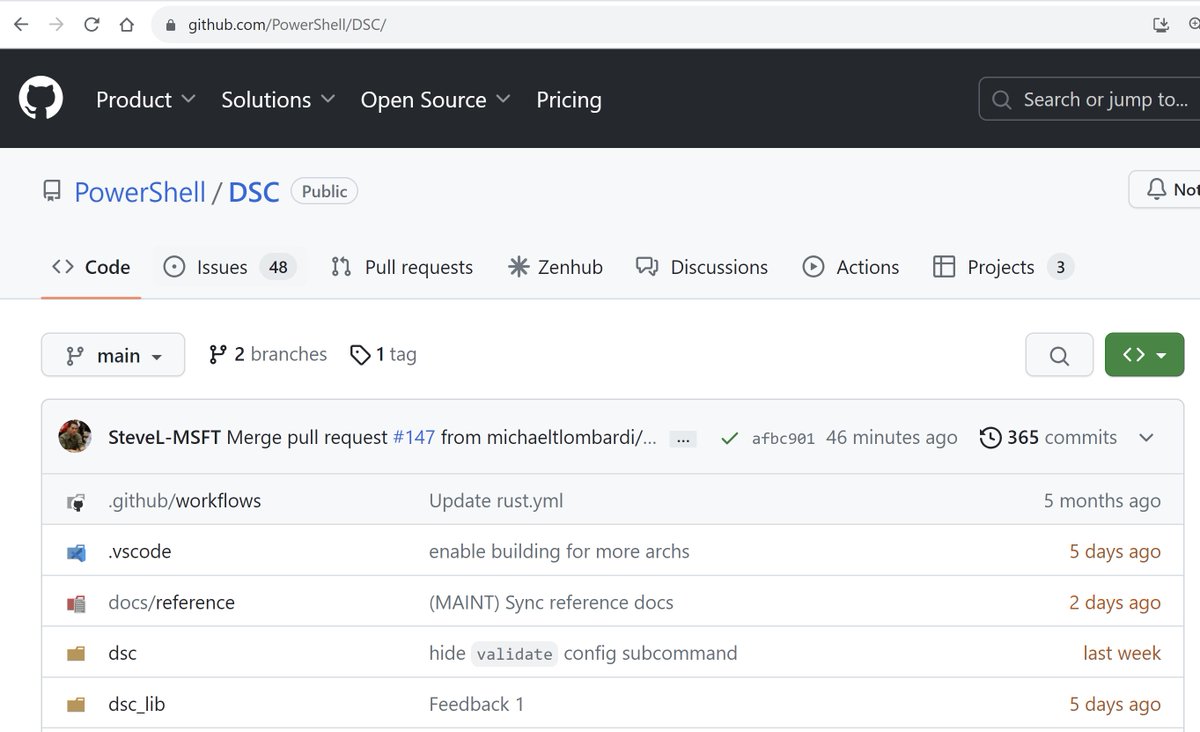Click the install app icon in address bar
Screen dimensions: 1200x732
pos(1161,25)
